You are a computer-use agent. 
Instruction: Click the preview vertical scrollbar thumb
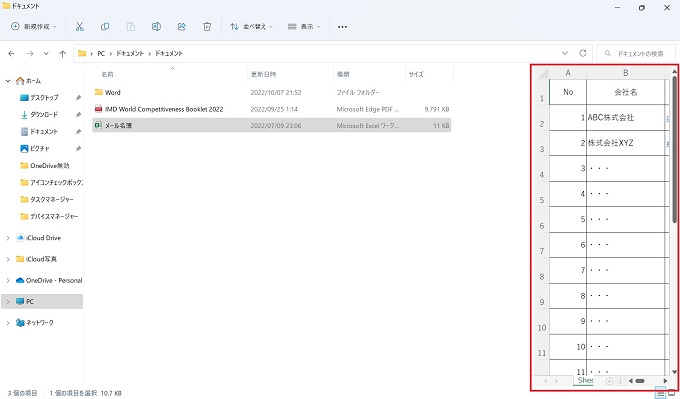point(675,150)
